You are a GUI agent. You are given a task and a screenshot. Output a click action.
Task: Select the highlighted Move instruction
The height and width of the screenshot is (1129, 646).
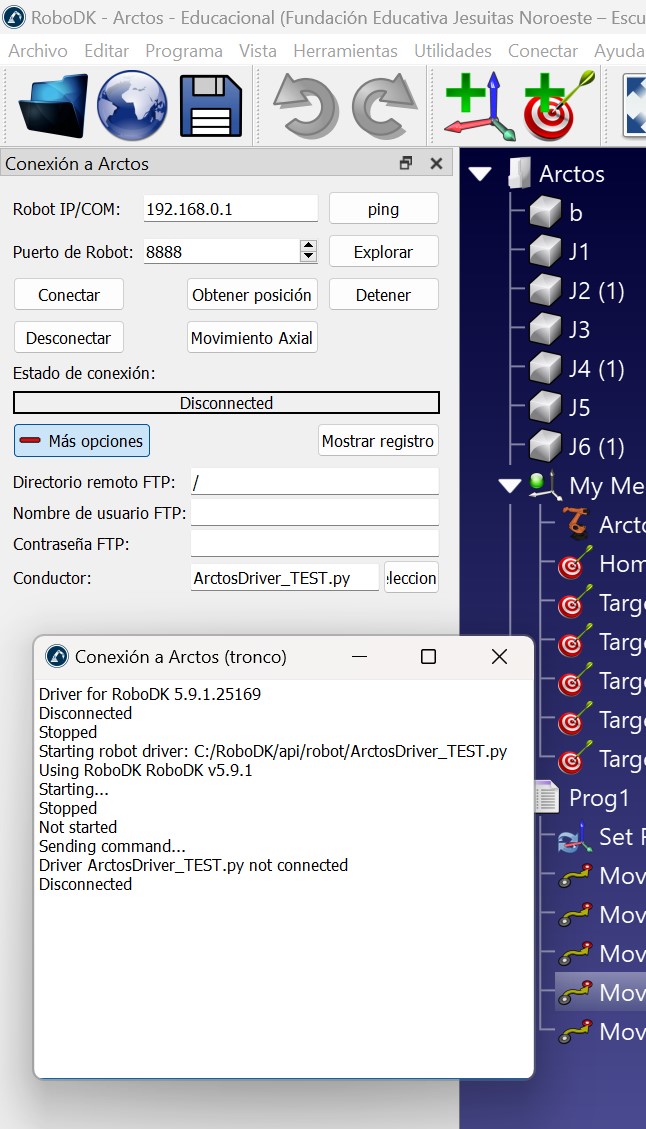pyautogui.click(x=600, y=992)
